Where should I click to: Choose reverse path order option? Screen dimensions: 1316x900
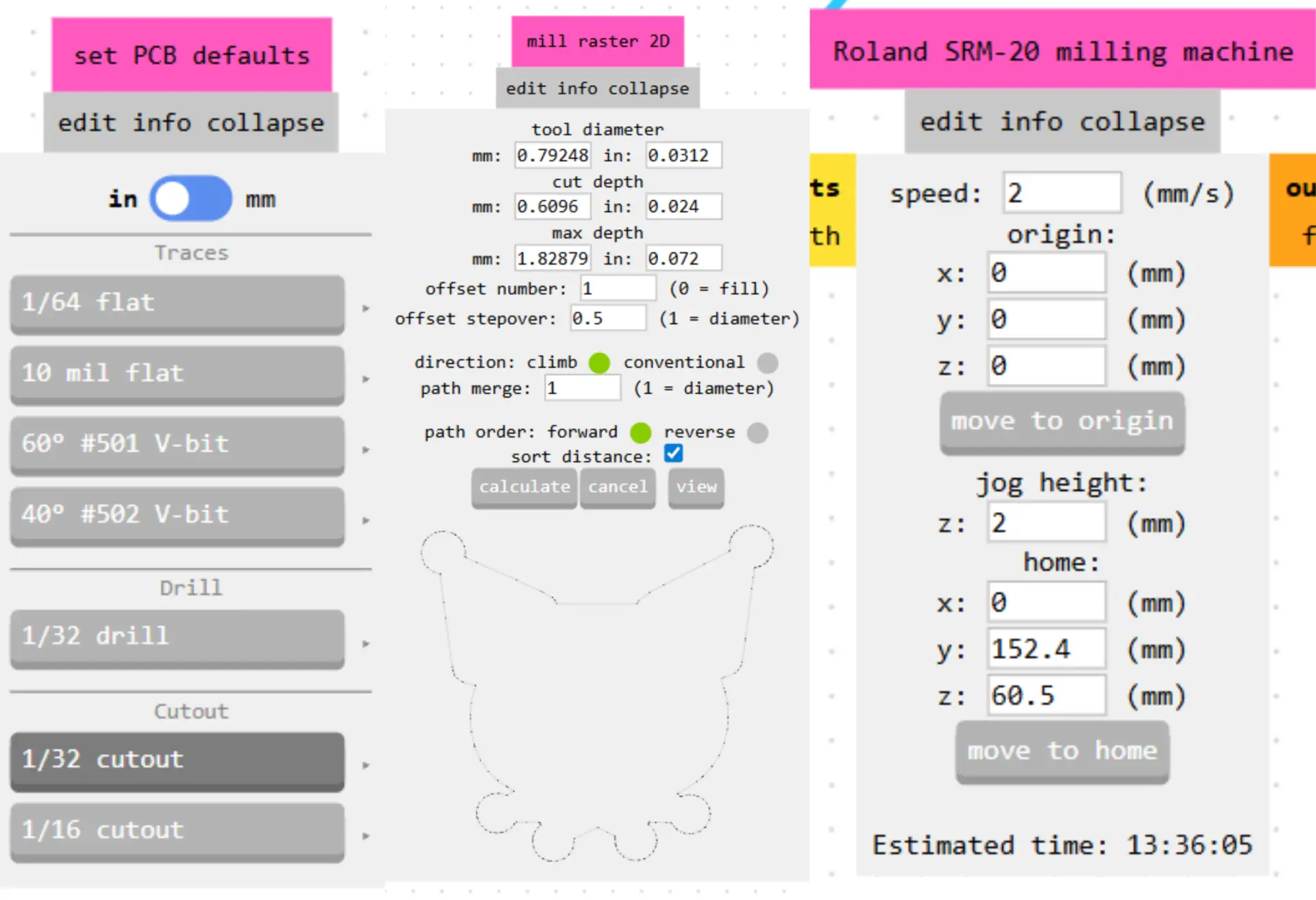[757, 433]
